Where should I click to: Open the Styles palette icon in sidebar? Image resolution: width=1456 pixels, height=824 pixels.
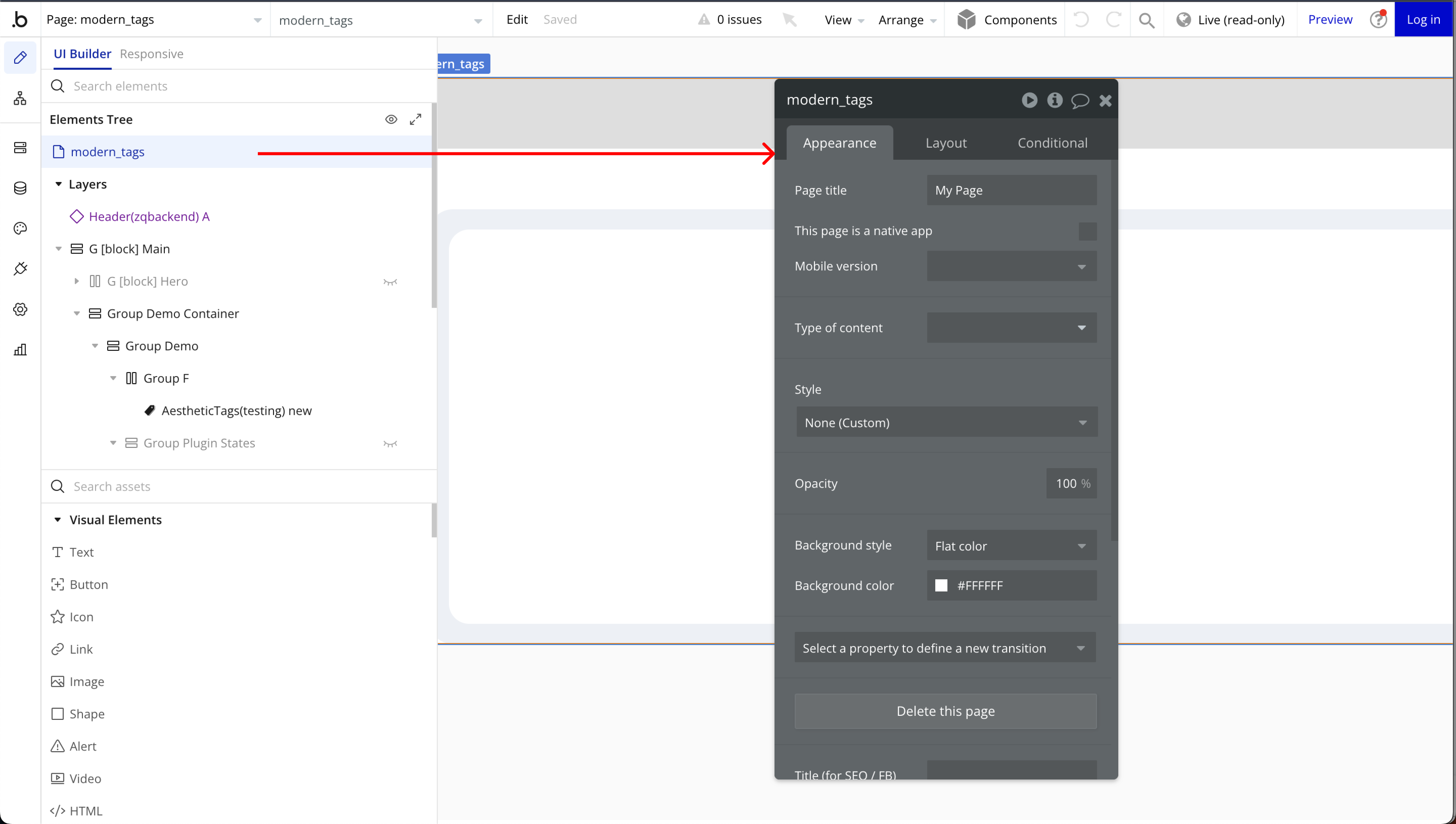click(x=20, y=228)
